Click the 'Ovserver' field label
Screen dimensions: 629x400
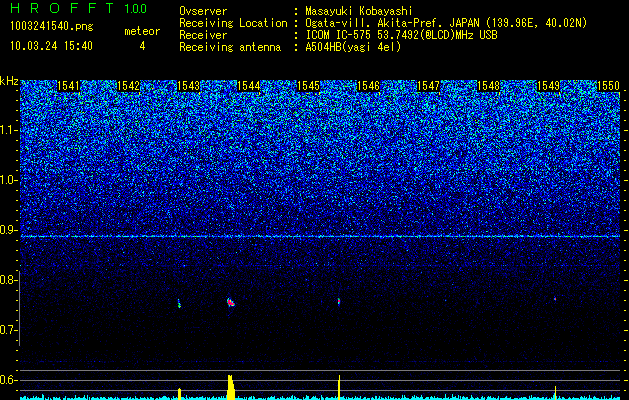click(x=203, y=11)
